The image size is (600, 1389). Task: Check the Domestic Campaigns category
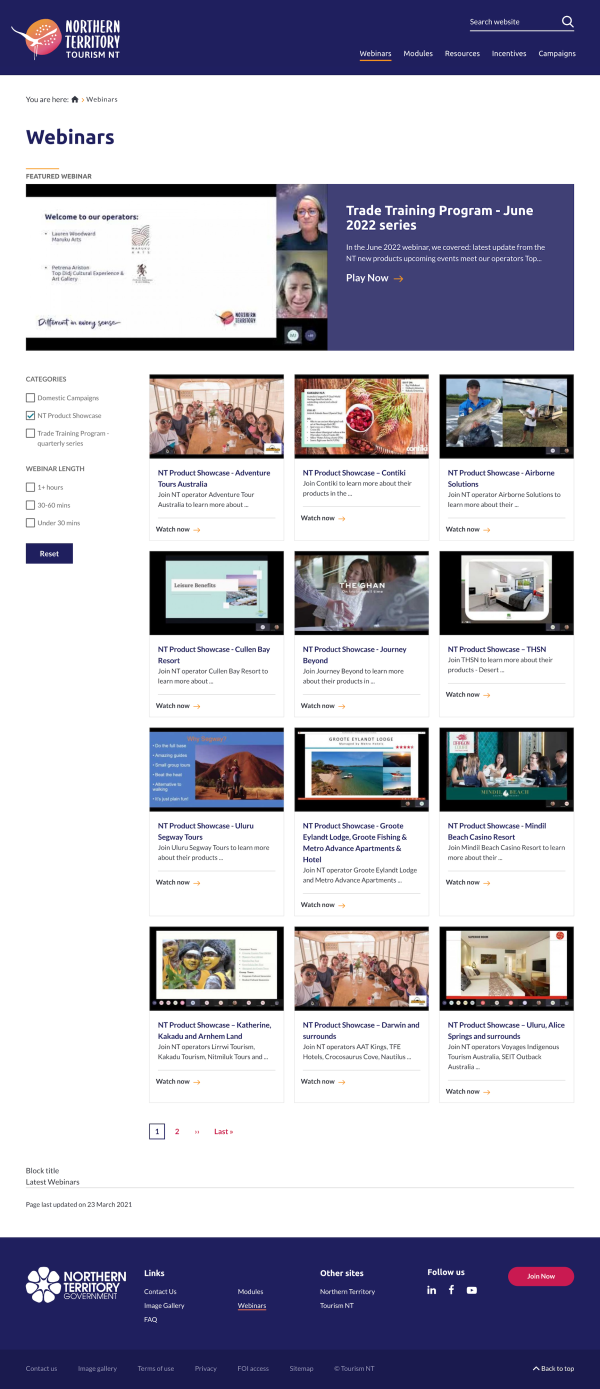tap(30, 398)
